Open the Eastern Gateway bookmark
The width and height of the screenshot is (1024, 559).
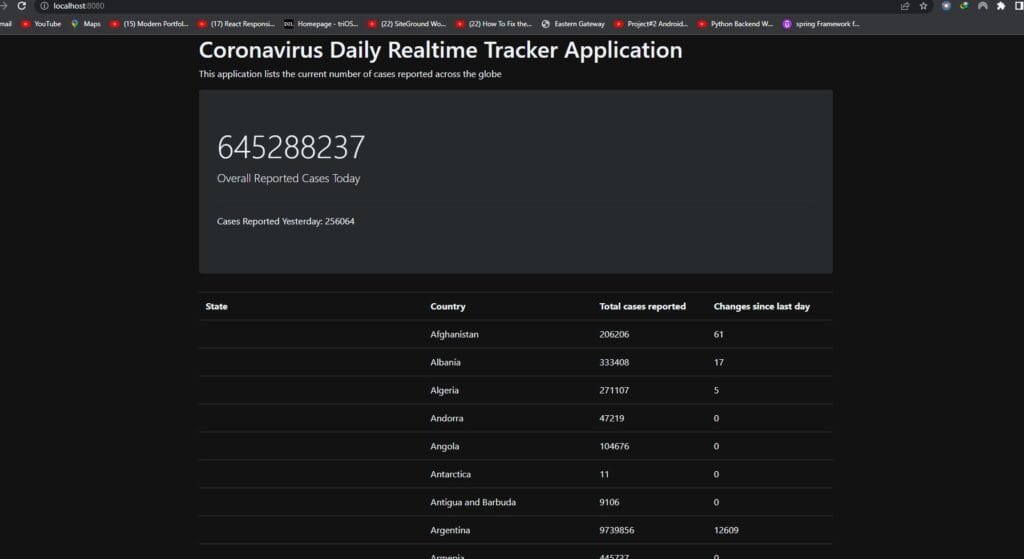pos(573,24)
